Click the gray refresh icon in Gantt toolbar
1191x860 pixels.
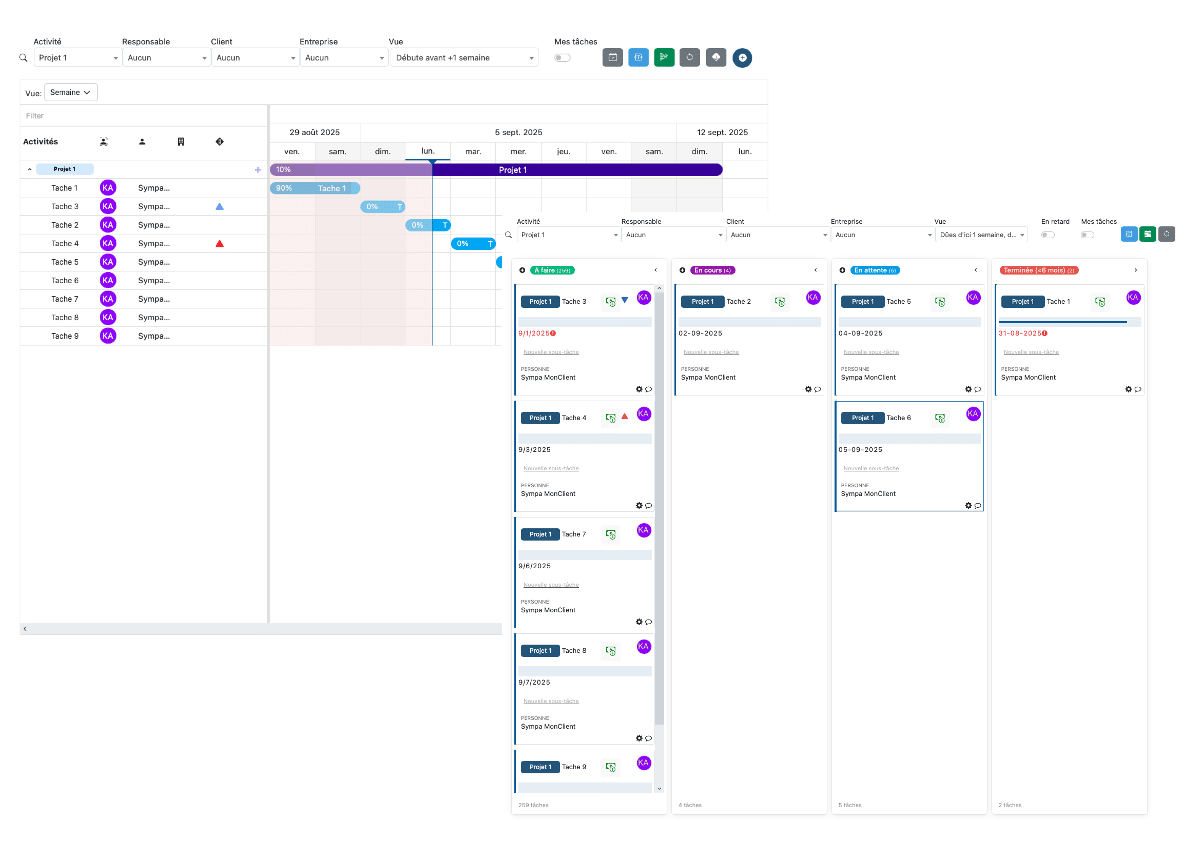(x=690, y=58)
